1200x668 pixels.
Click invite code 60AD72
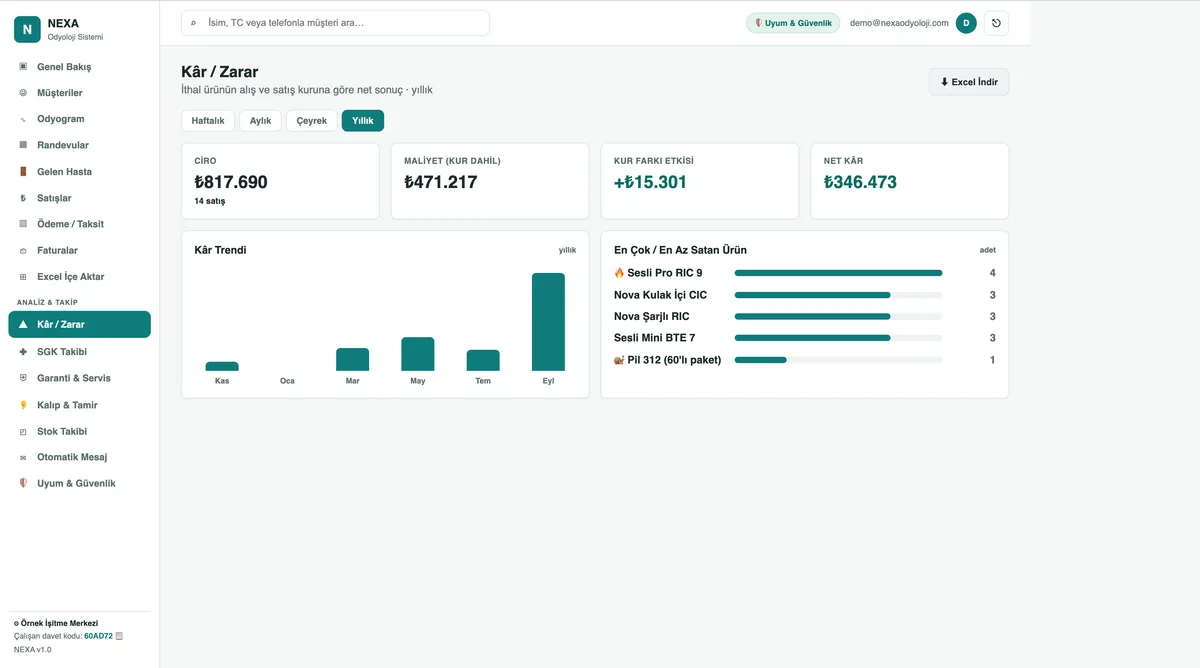click(x=98, y=636)
